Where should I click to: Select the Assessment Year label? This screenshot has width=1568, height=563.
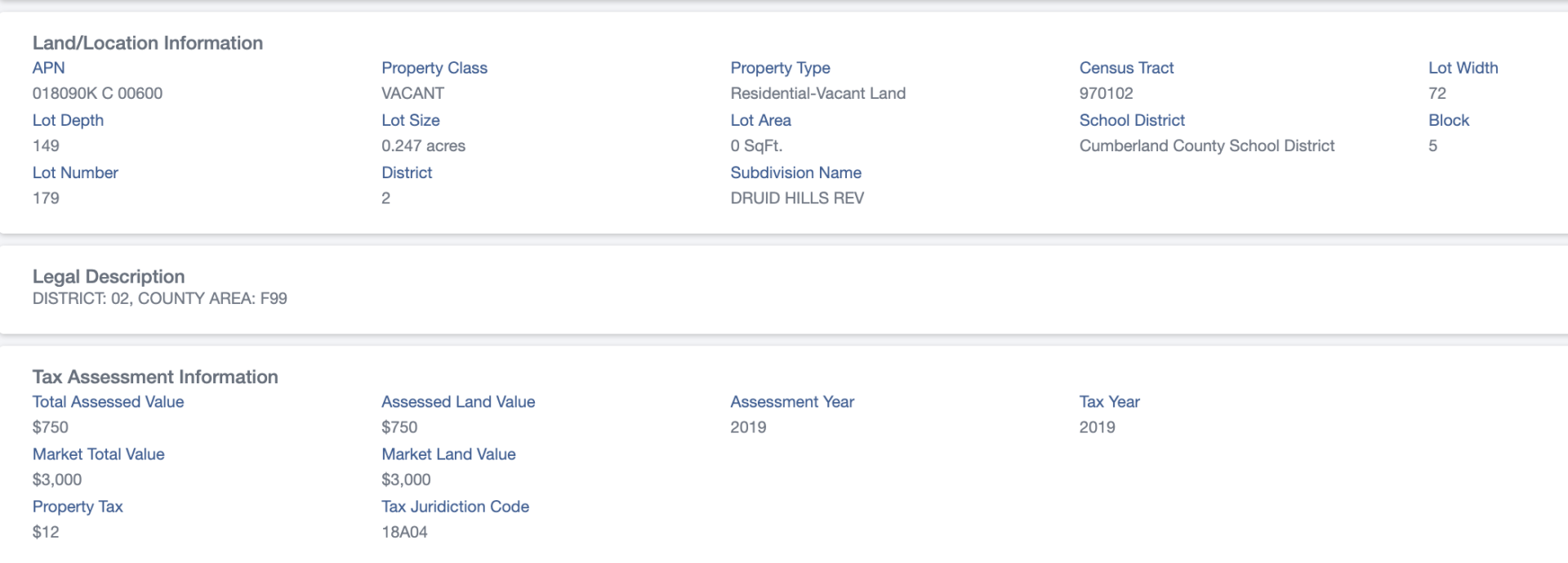tap(792, 402)
